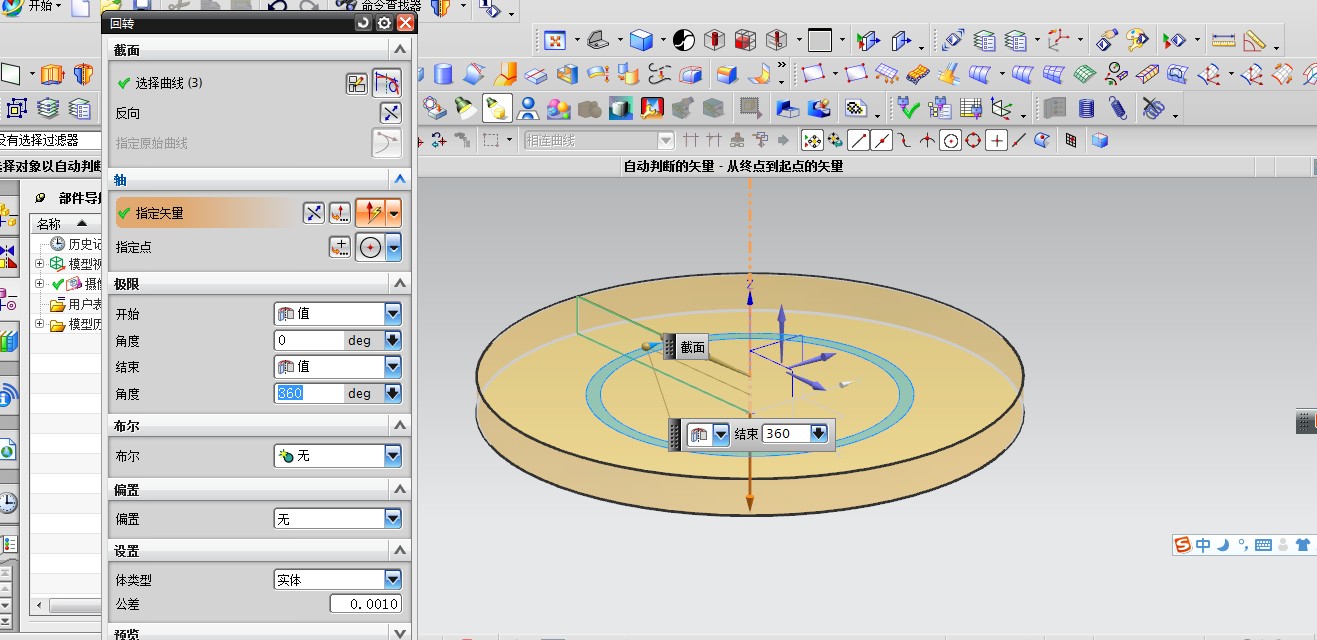This screenshot has width=1317, height=640.
Task: Click the reverse direction icon beside 反向
Action: (x=390, y=113)
